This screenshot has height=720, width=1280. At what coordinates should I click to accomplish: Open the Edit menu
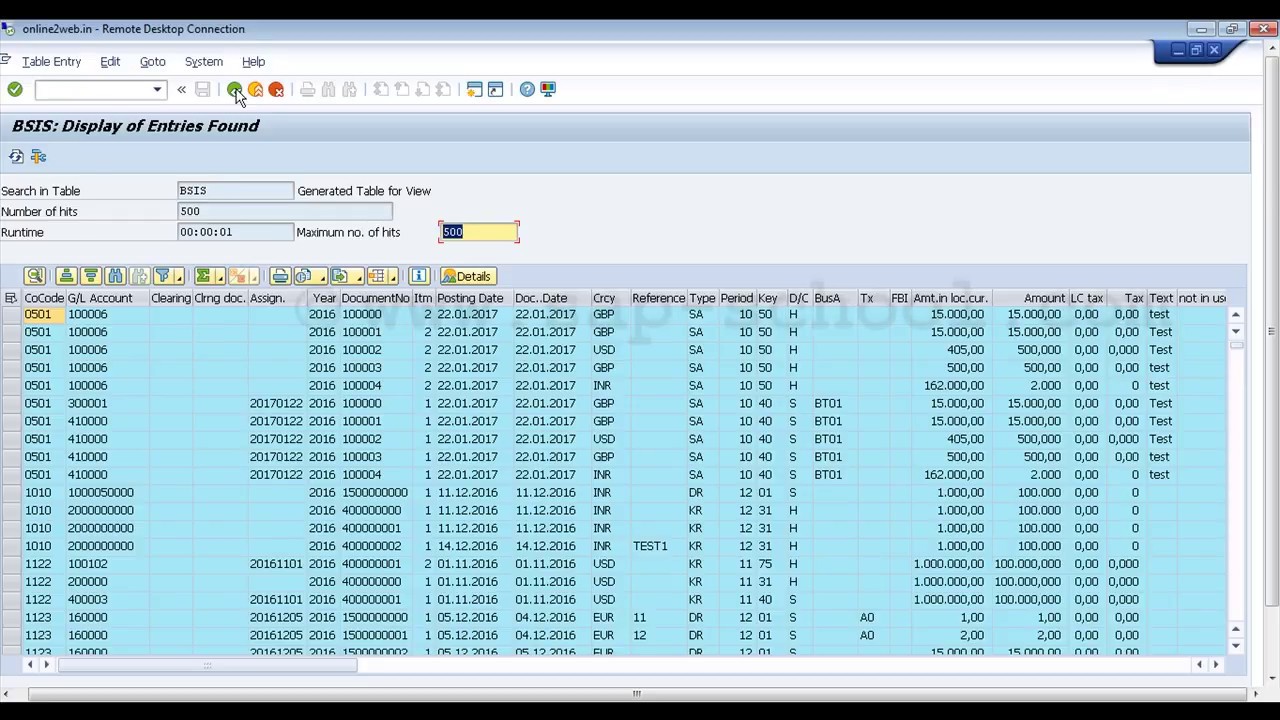[x=110, y=62]
